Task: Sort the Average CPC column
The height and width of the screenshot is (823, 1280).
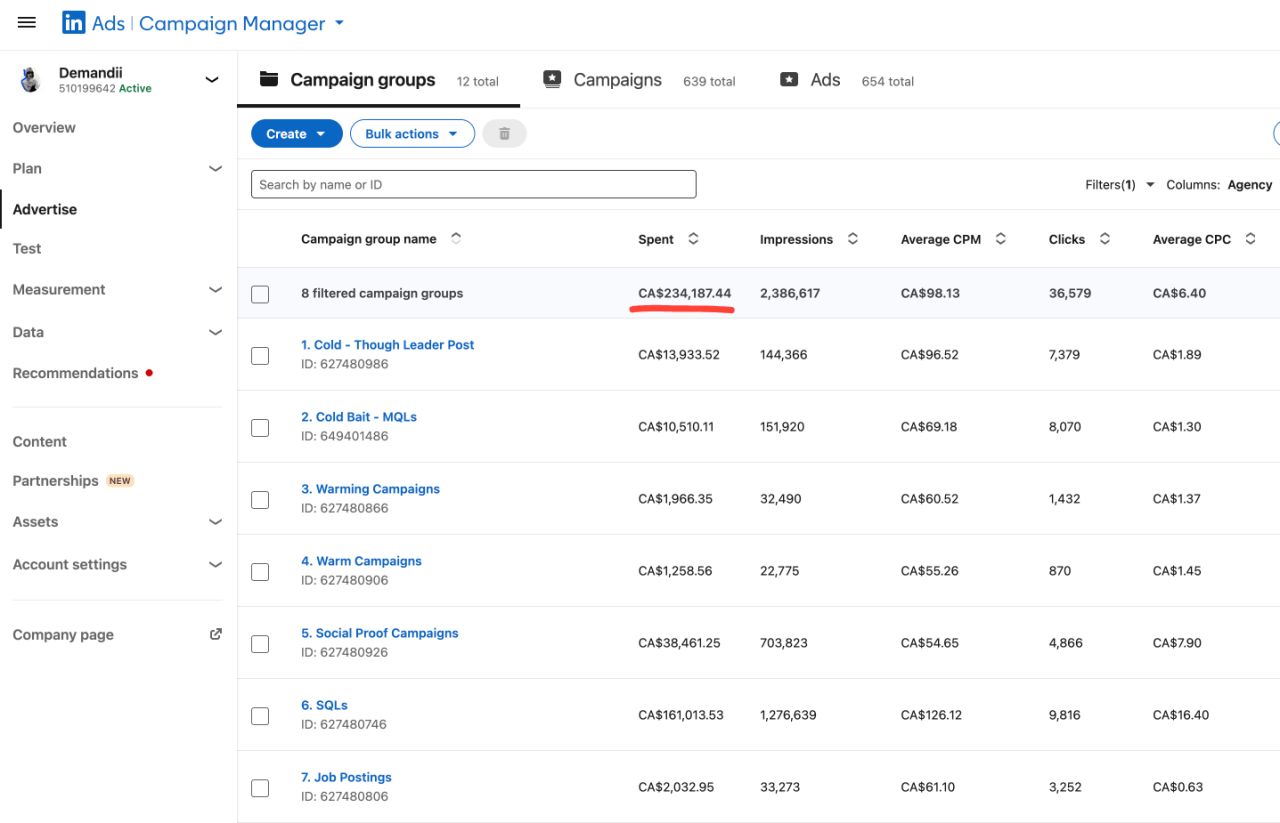Action: pyautogui.click(x=1250, y=238)
